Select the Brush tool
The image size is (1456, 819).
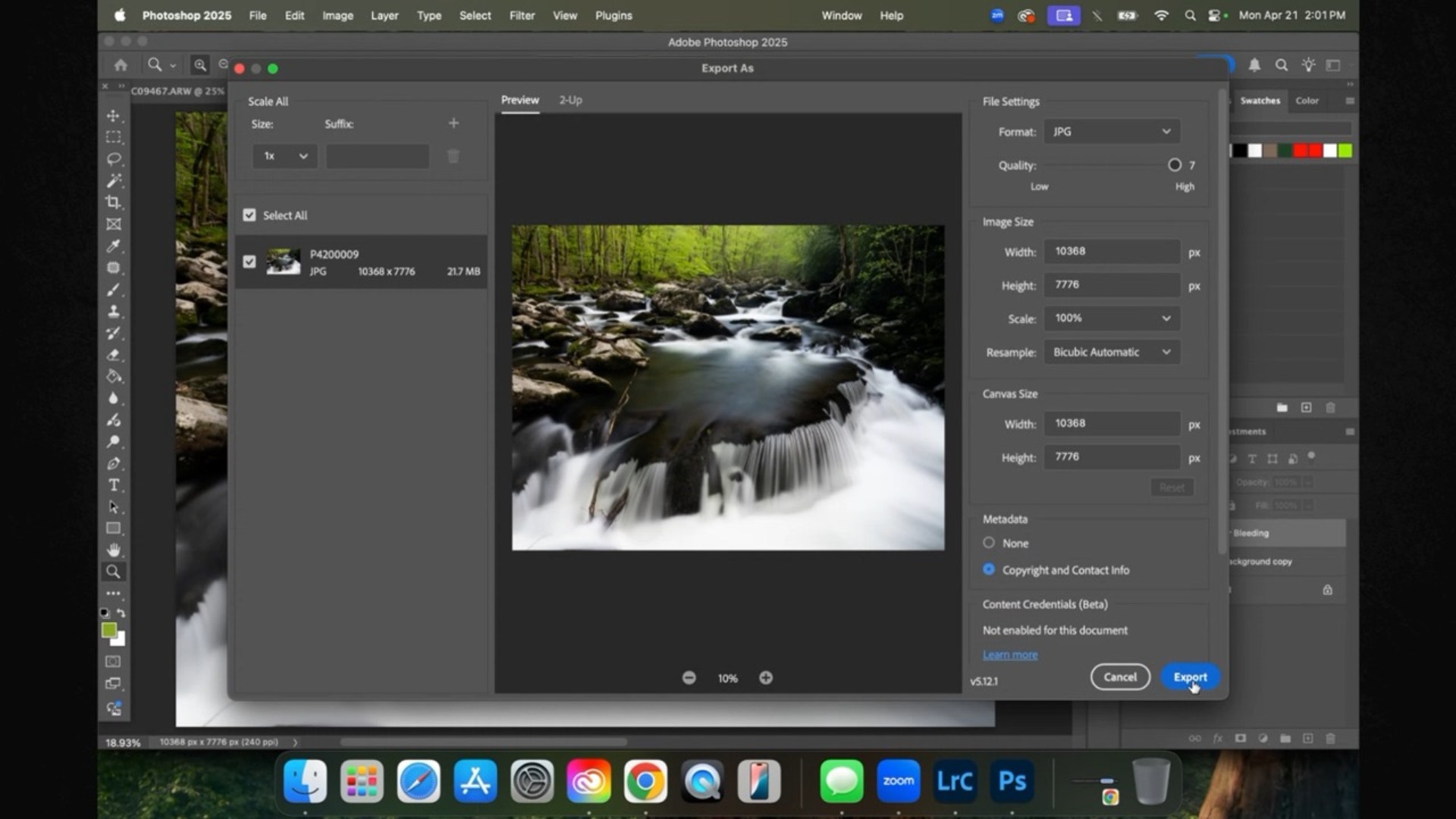(114, 289)
